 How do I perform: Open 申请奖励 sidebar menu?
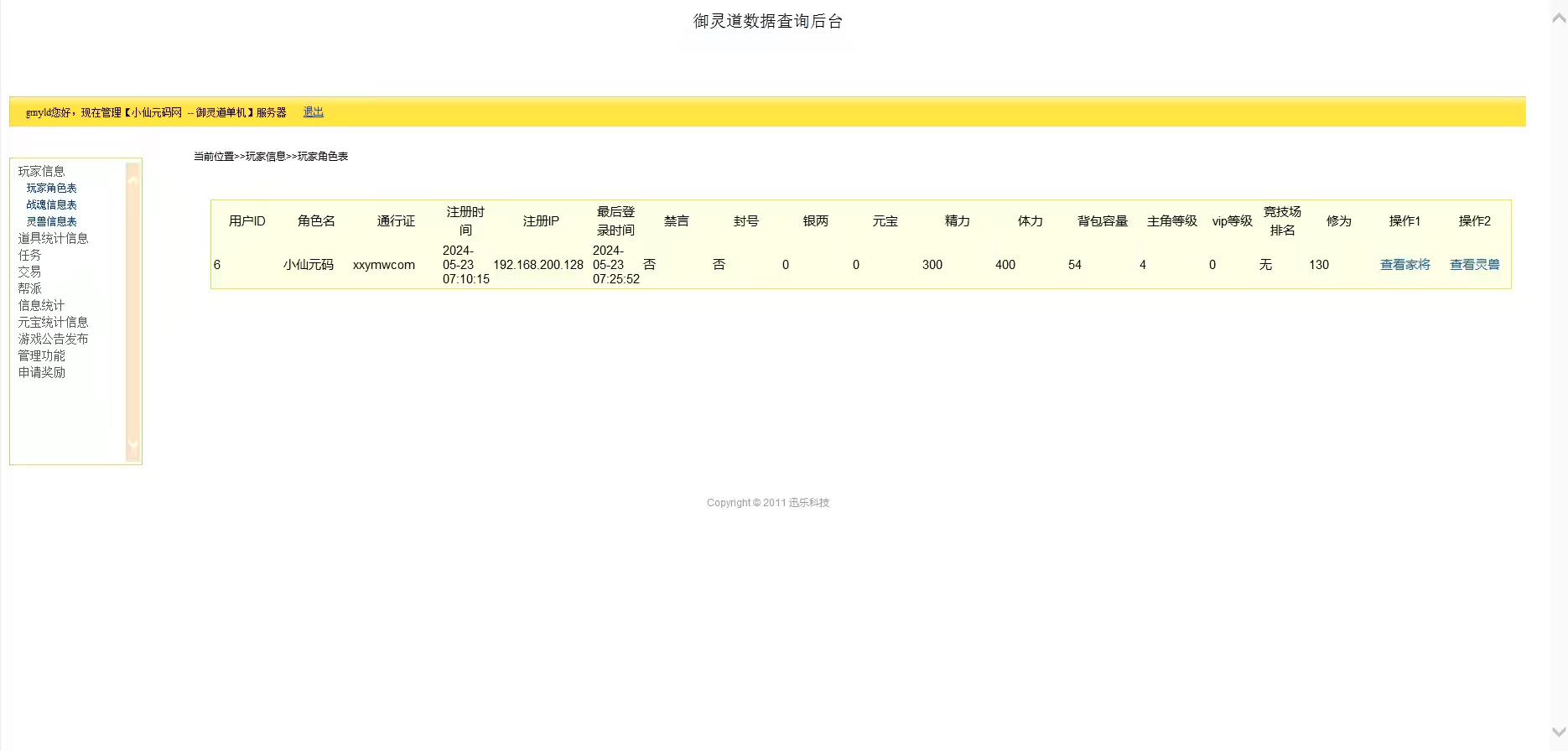(41, 372)
